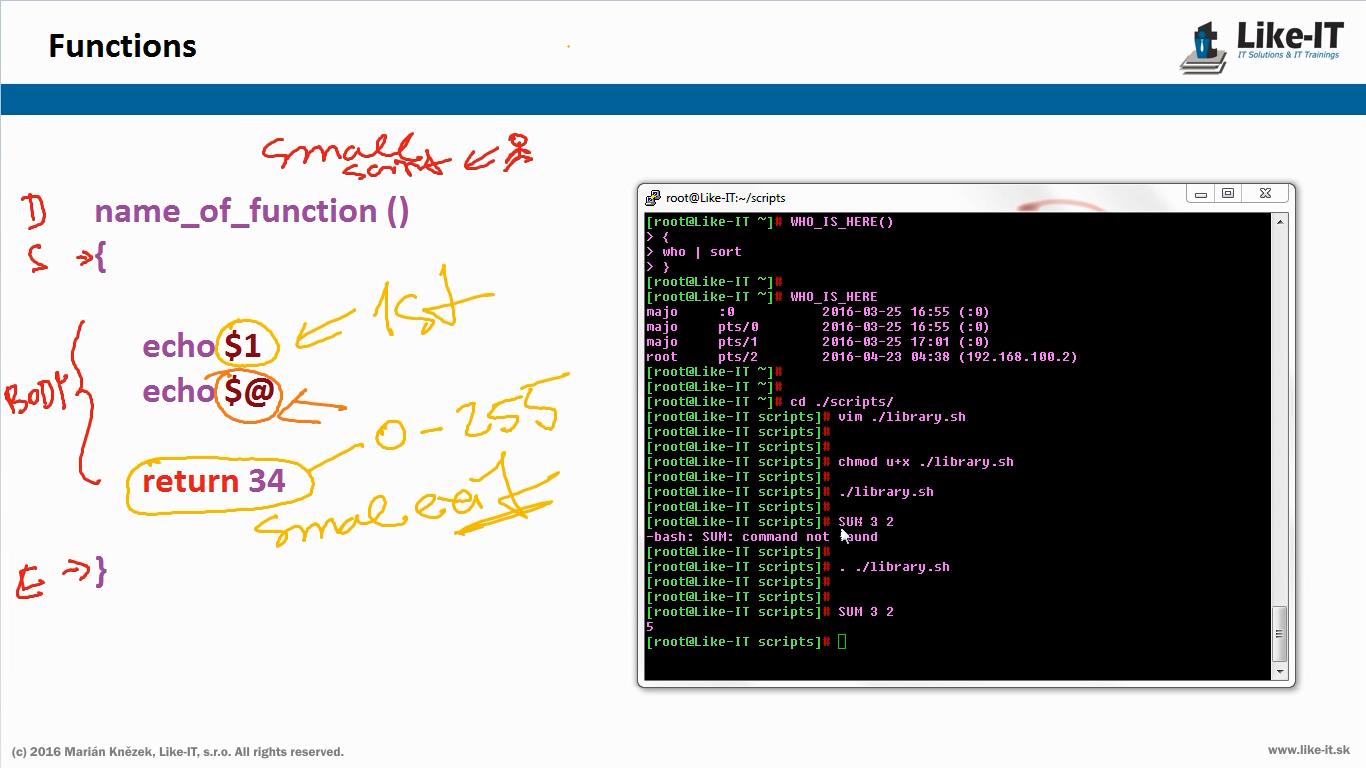Click the 'echo $1' line on slide
This screenshot has height=768, width=1366.
click(202, 346)
